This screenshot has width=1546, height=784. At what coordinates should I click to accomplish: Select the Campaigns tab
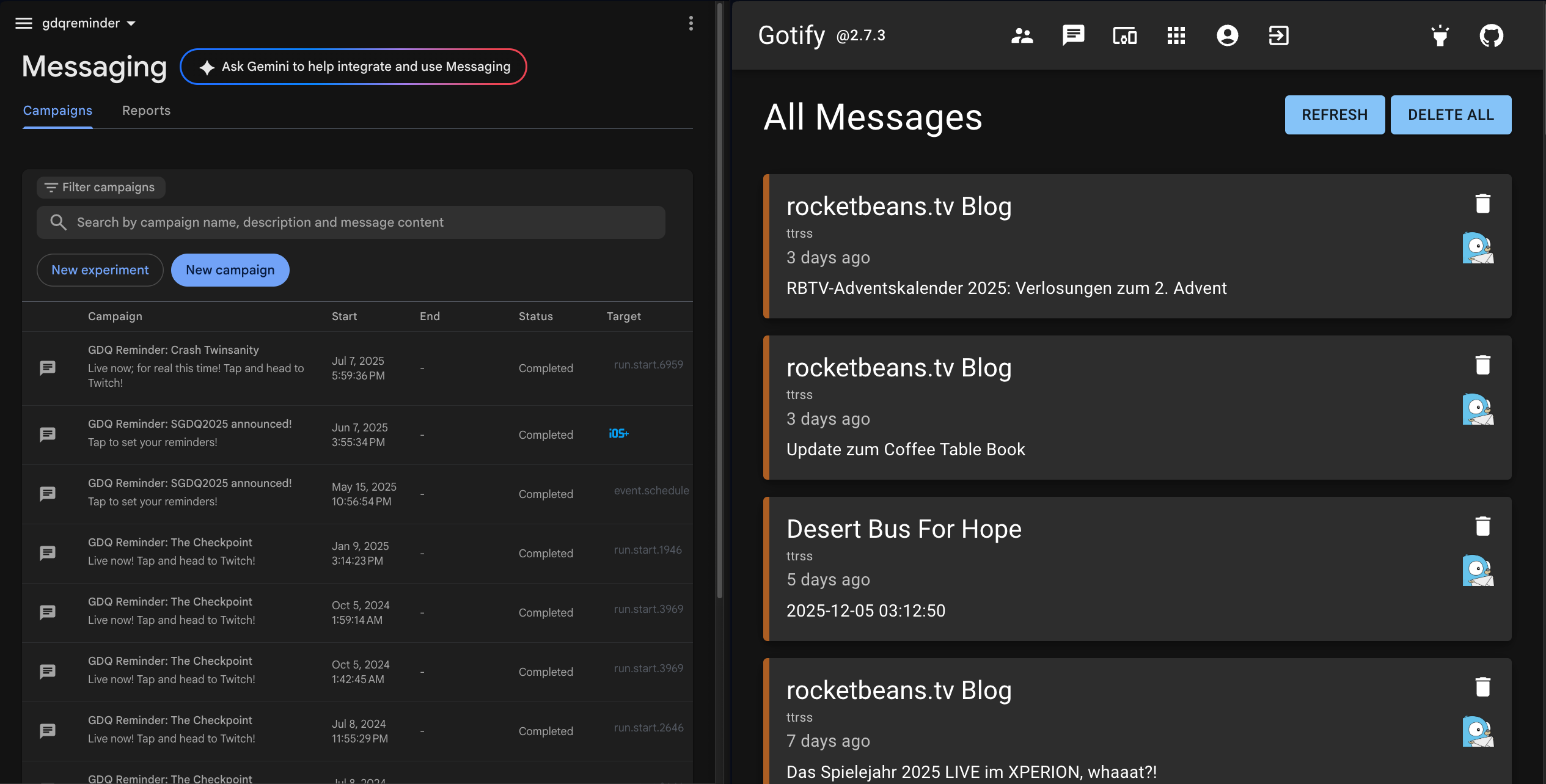[57, 111]
